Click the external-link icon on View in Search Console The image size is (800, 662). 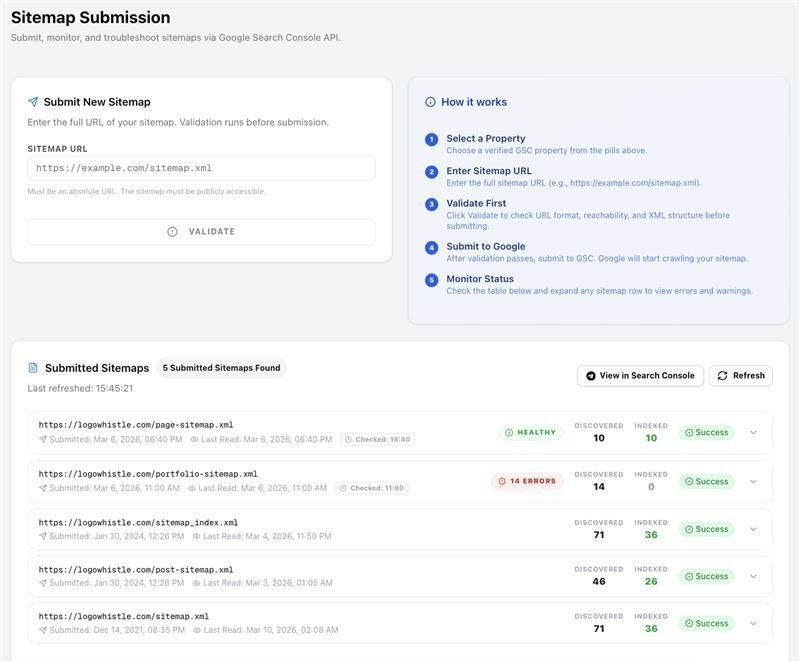(x=589, y=374)
